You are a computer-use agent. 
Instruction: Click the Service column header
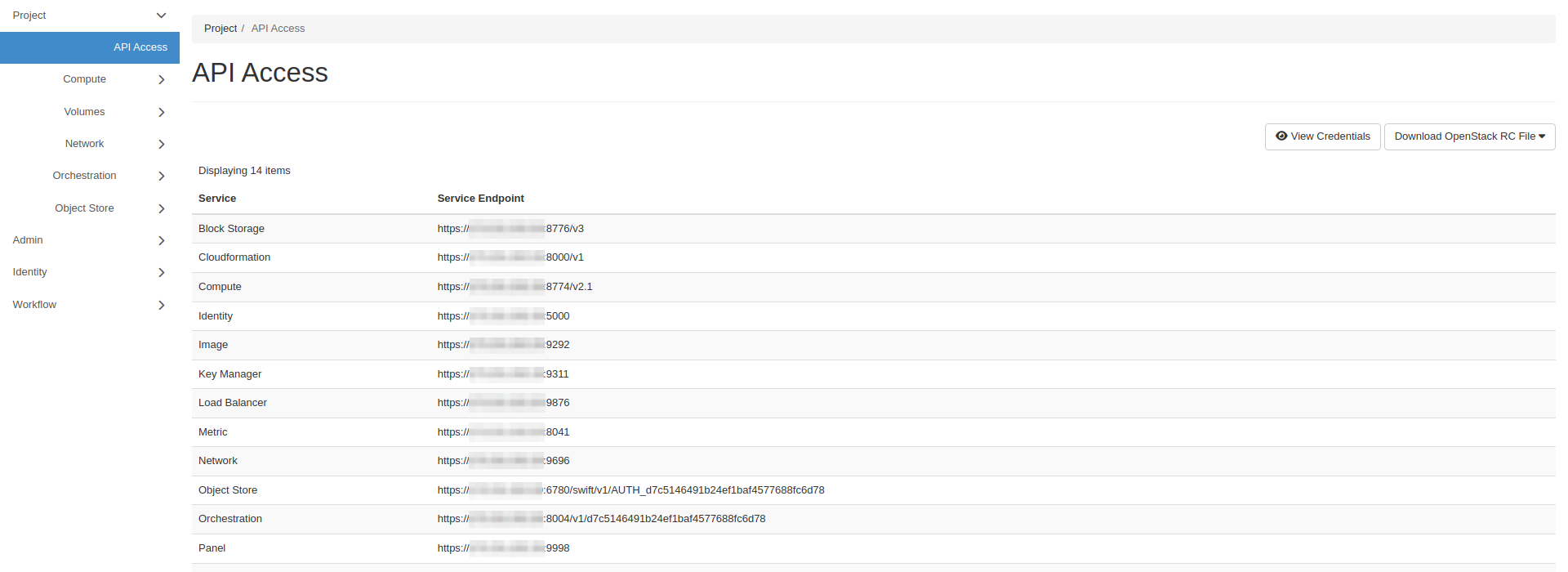click(217, 199)
